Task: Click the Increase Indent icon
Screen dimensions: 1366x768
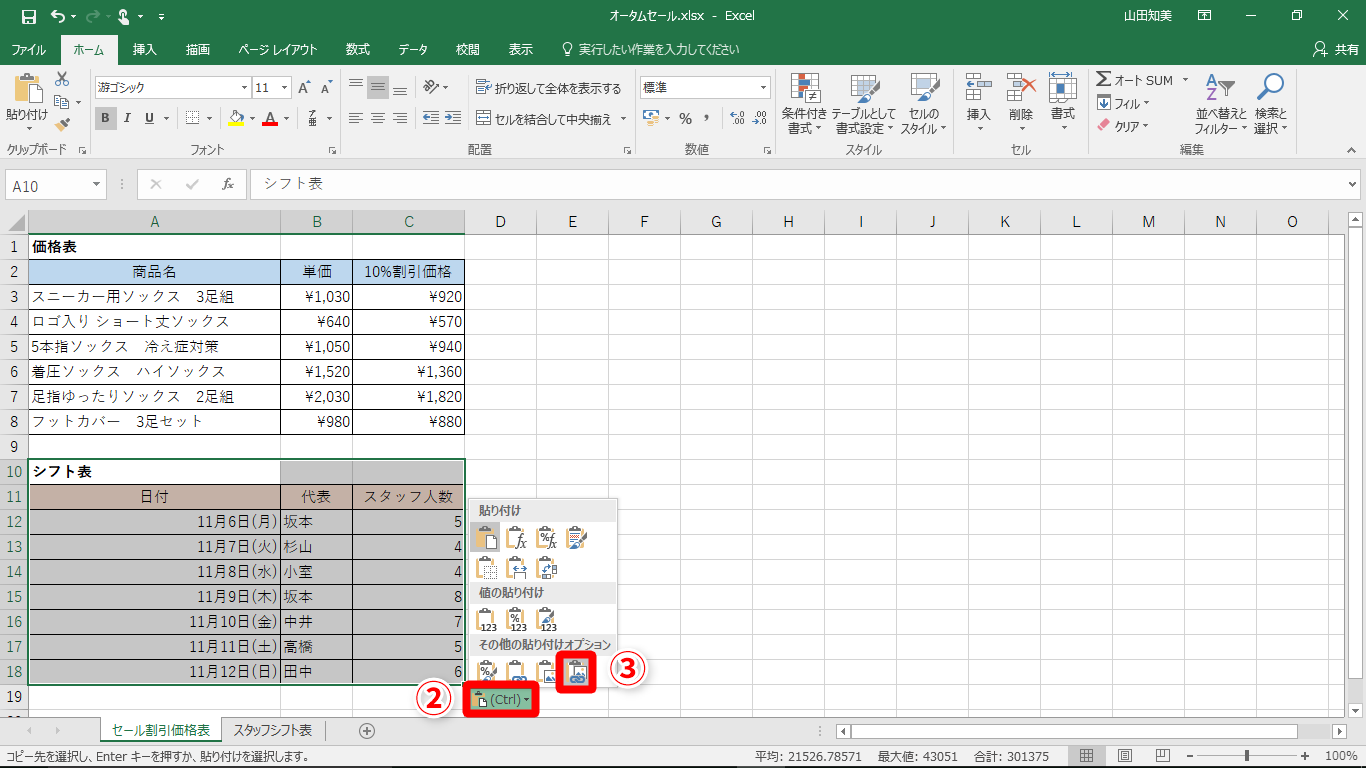Action: click(x=452, y=118)
